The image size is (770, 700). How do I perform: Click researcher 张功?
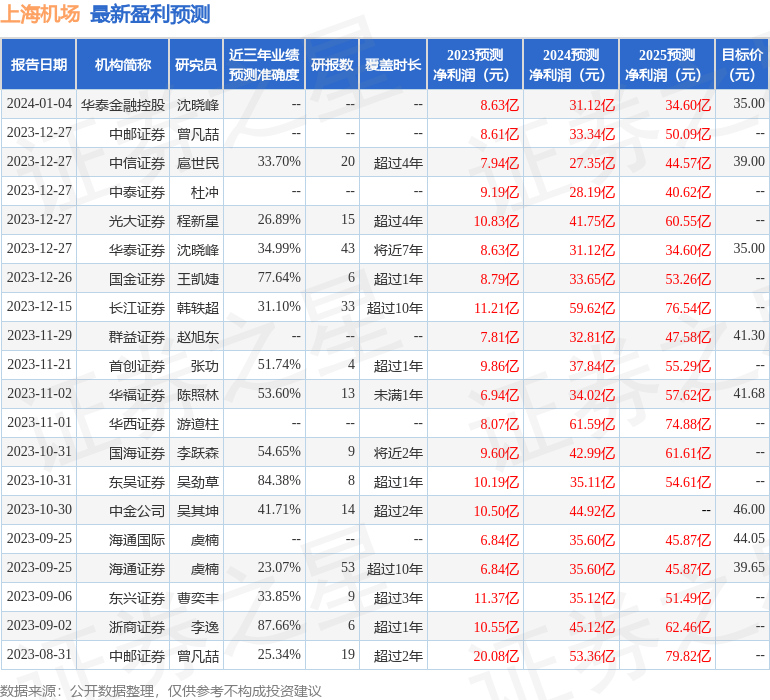coord(205,365)
